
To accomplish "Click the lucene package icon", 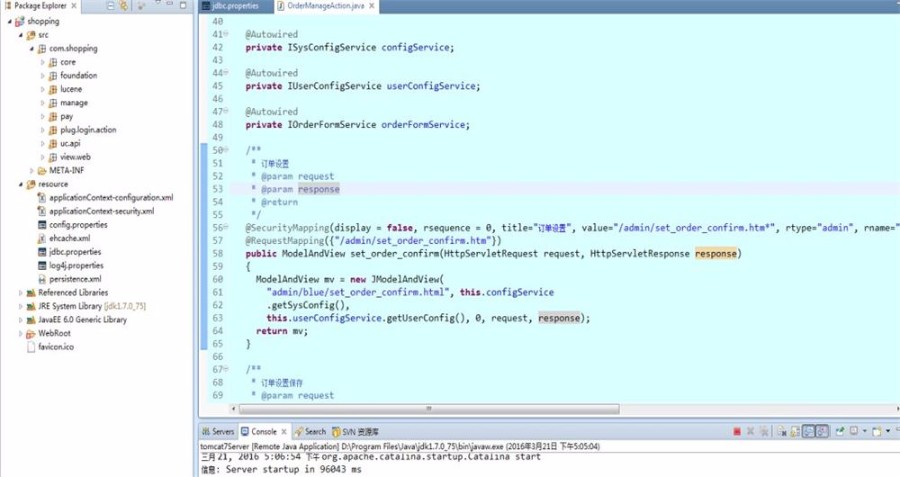I will click(53, 89).
